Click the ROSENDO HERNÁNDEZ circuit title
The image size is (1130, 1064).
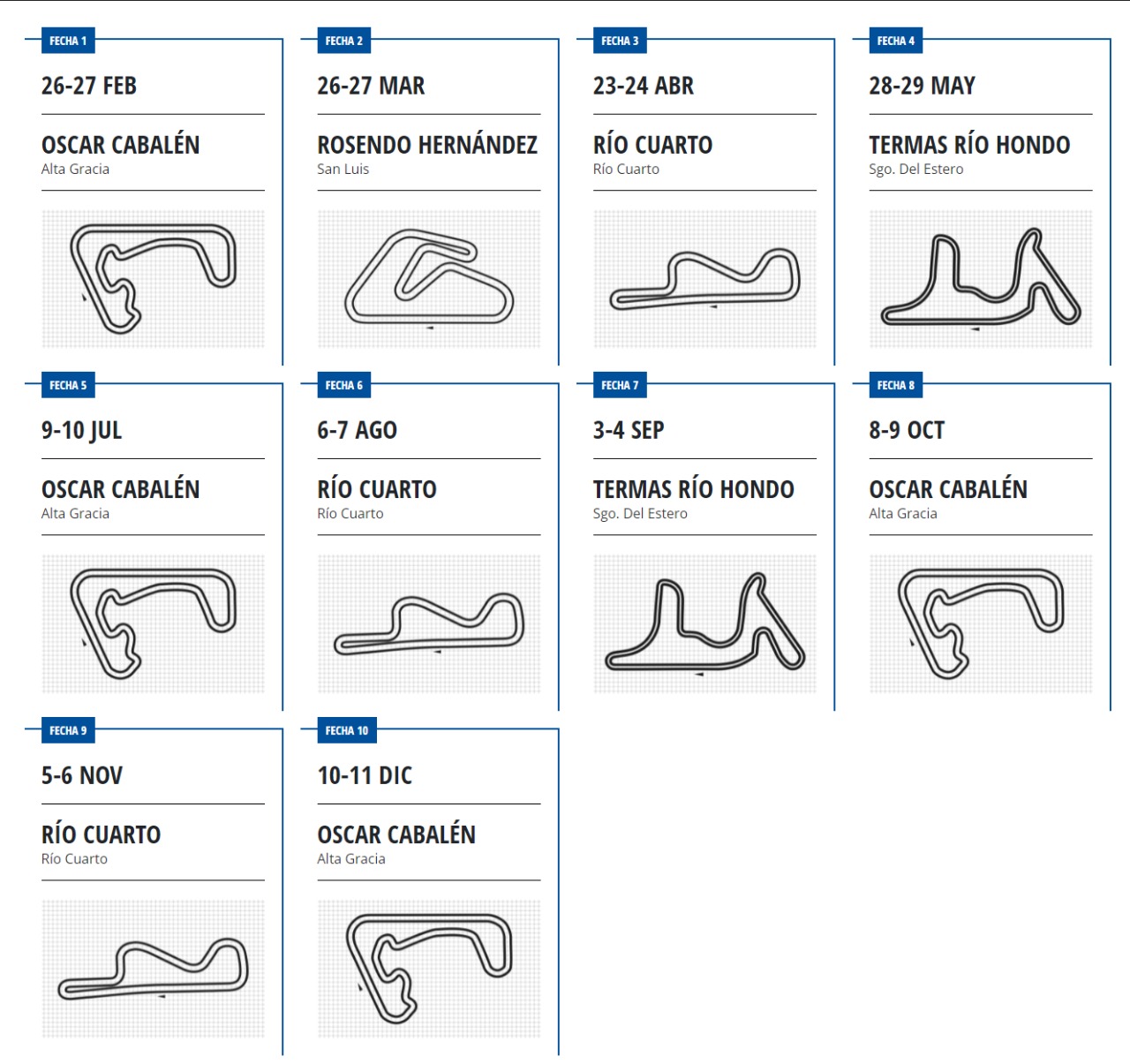(427, 145)
